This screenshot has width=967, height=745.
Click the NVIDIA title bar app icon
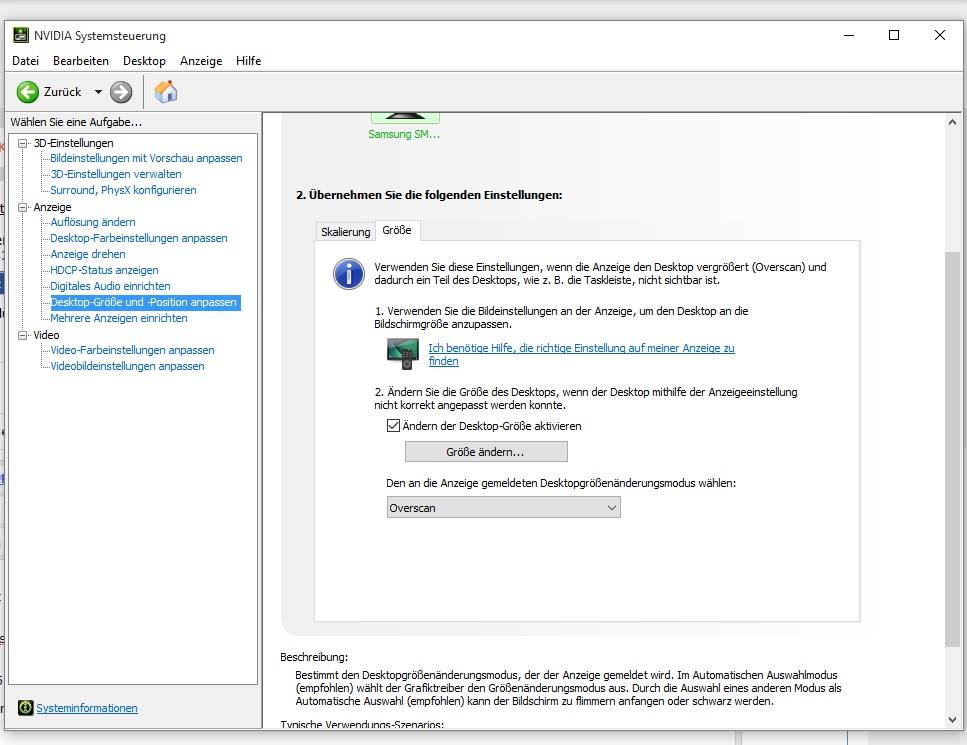[x=21, y=35]
